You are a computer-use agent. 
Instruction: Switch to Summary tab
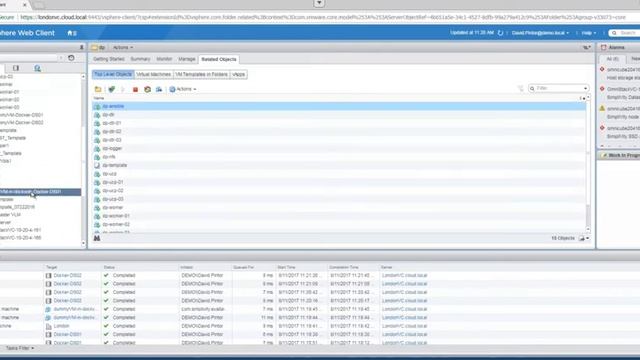coord(140,59)
